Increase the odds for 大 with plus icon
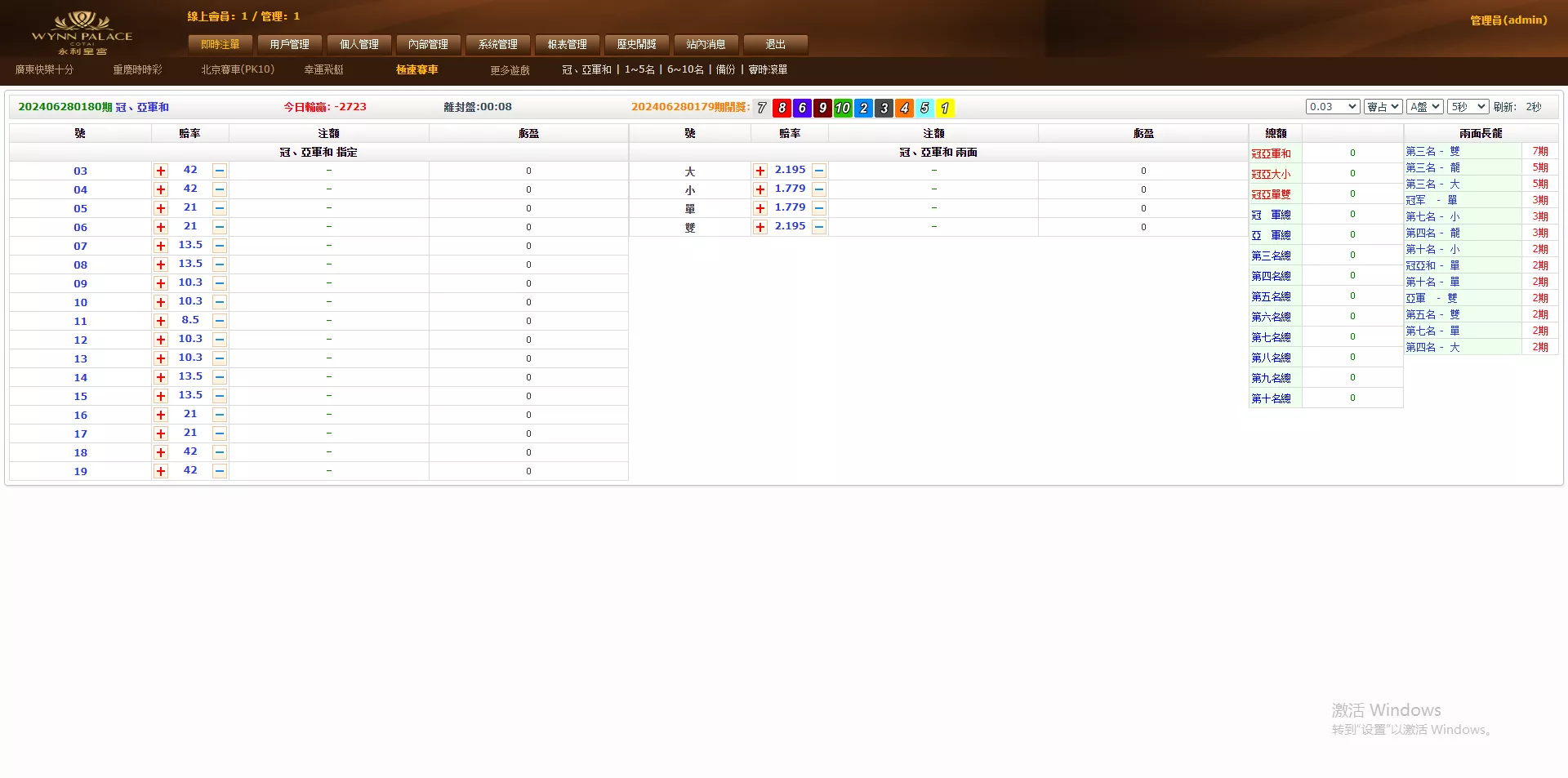 coord(760,171)
